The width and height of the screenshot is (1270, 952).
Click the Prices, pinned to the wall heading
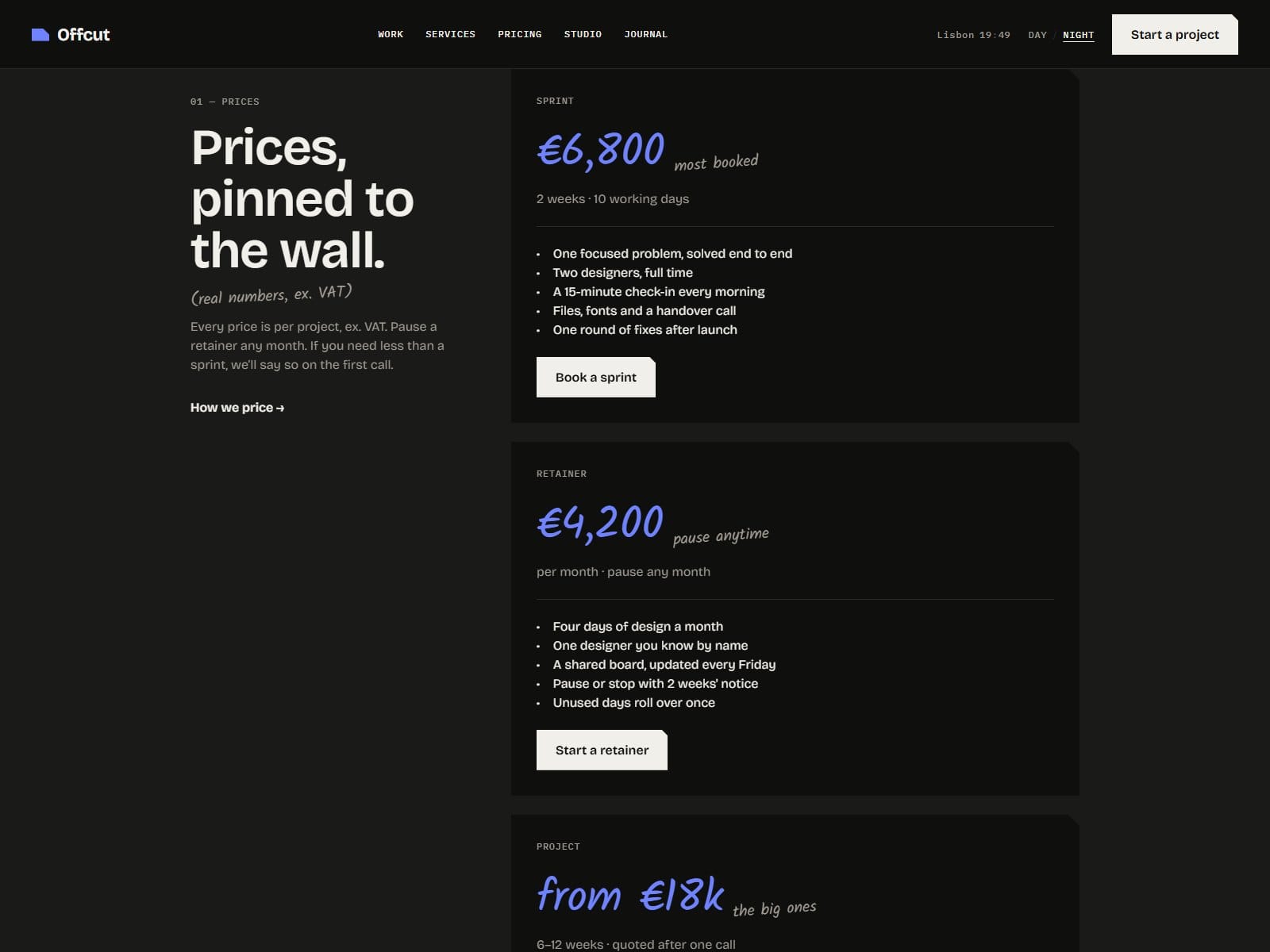302,198
